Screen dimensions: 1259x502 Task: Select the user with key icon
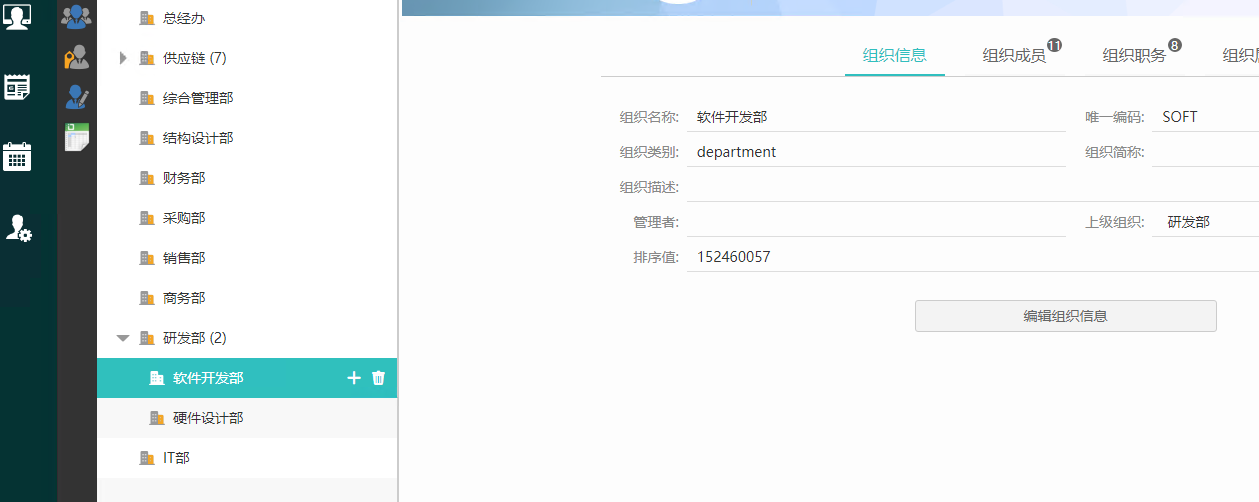pos(76,57)
